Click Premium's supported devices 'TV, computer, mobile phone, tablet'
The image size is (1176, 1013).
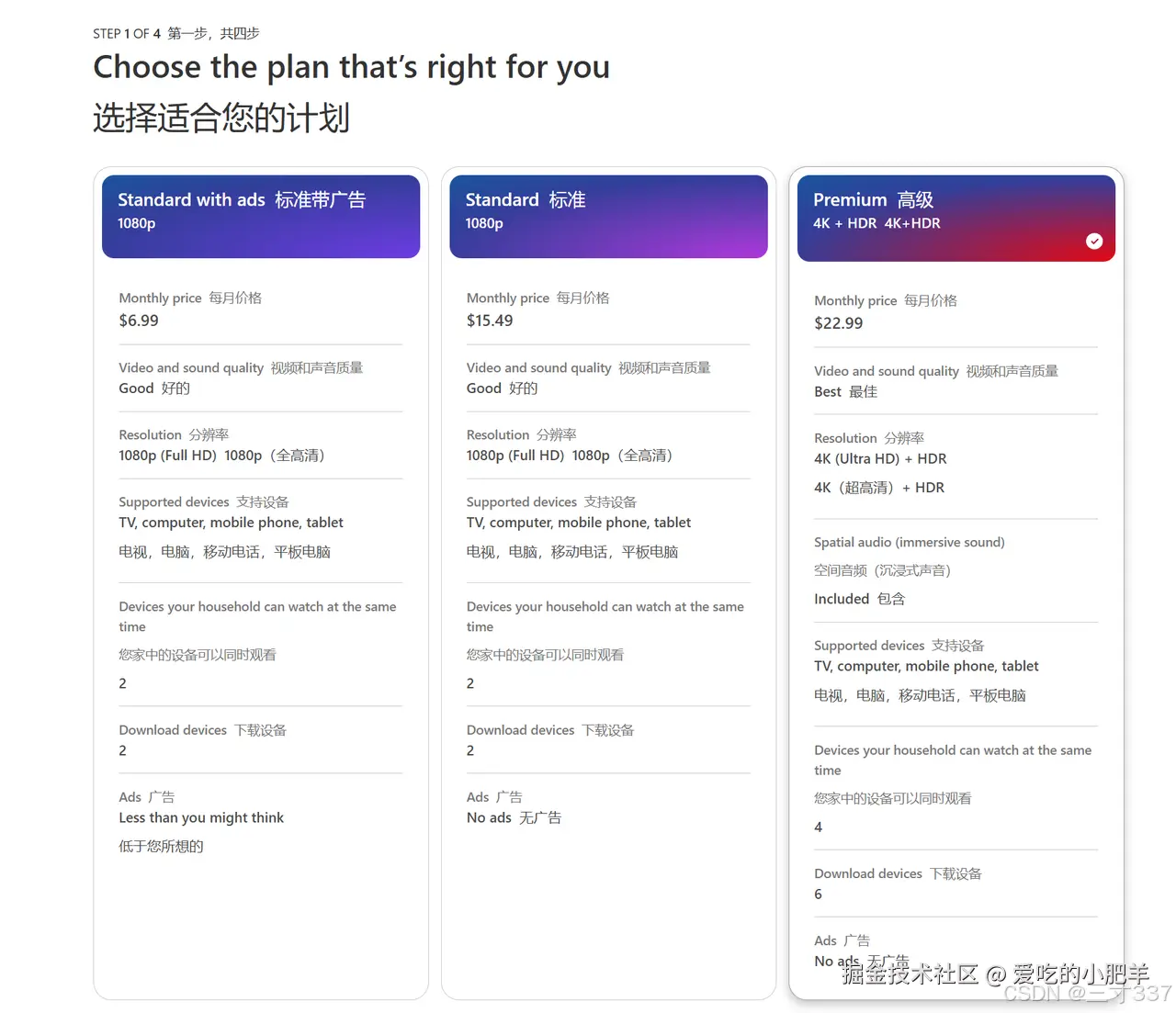tap(926, 666)
